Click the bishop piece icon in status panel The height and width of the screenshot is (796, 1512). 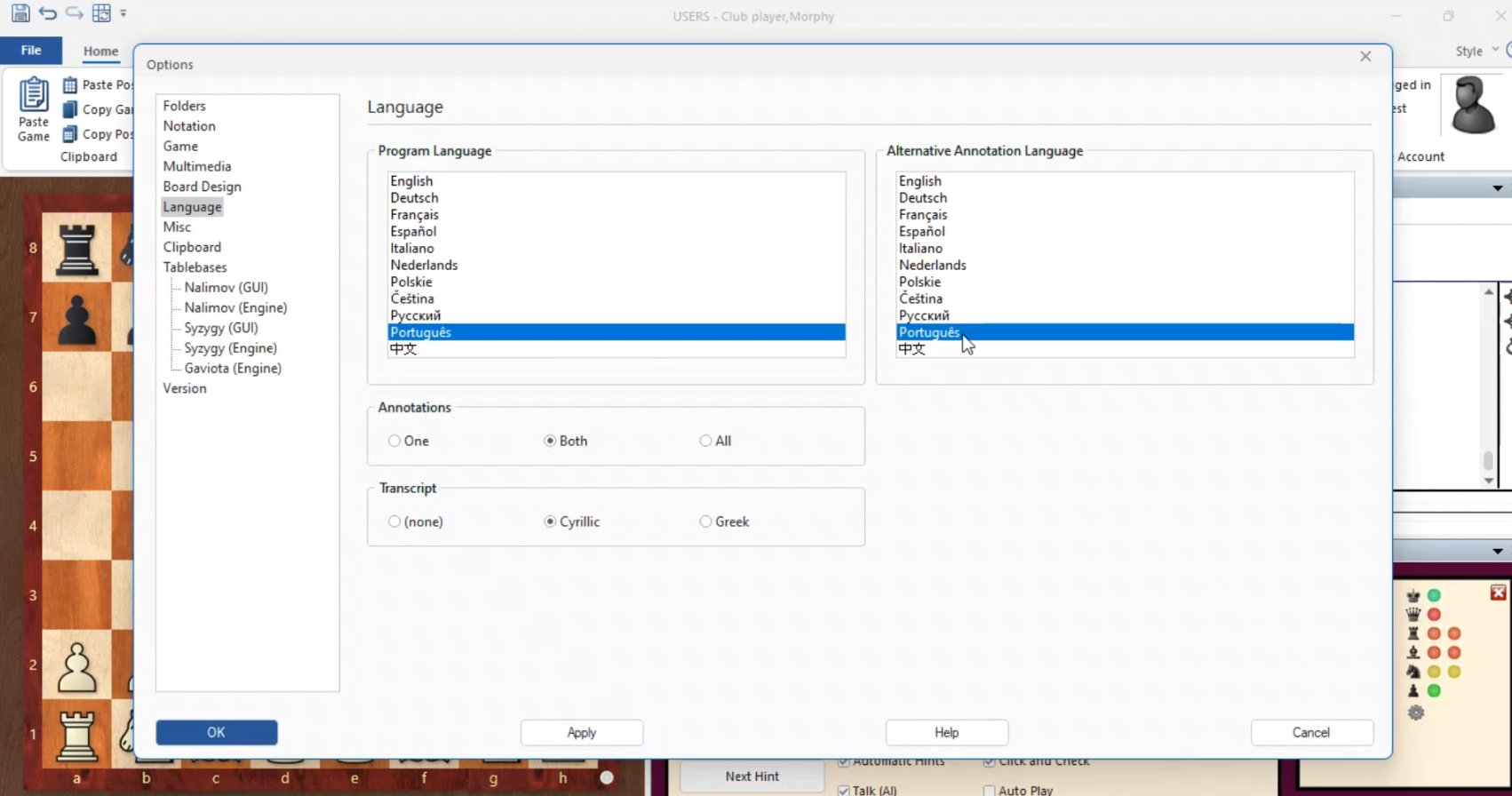[x=1413, y=652]
